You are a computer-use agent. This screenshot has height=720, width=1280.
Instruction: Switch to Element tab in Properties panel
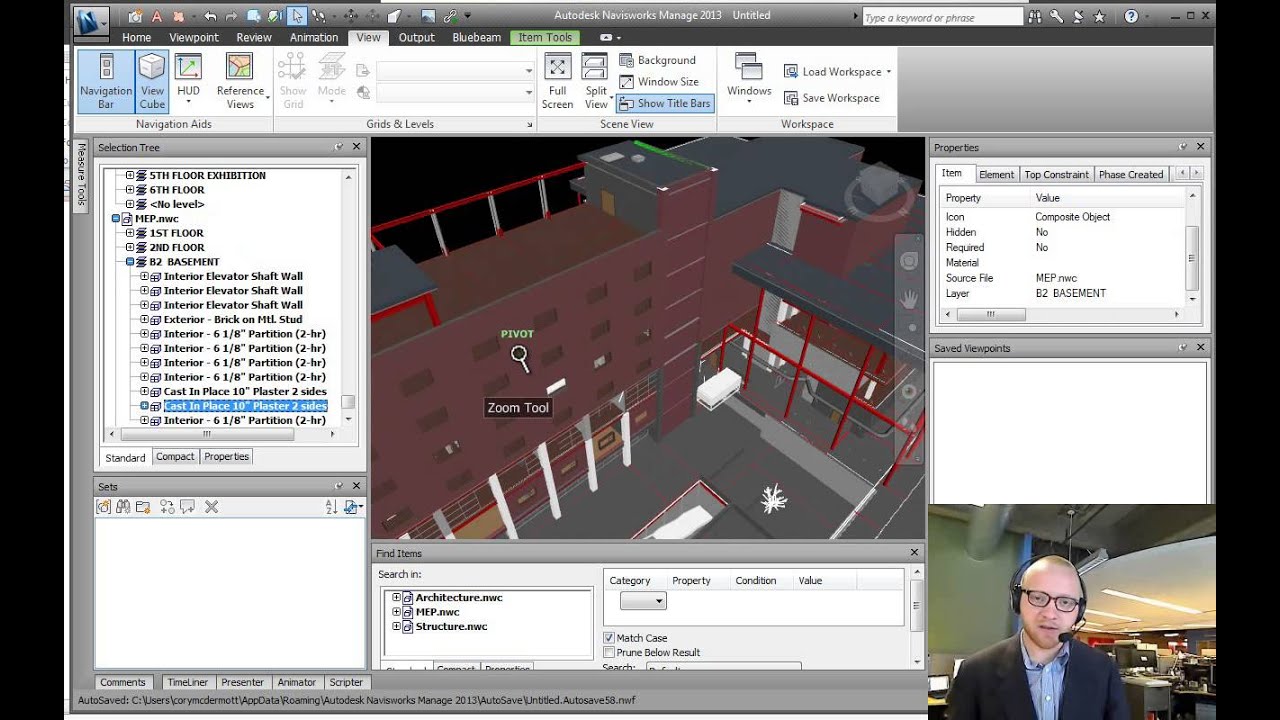pos(996,174)
